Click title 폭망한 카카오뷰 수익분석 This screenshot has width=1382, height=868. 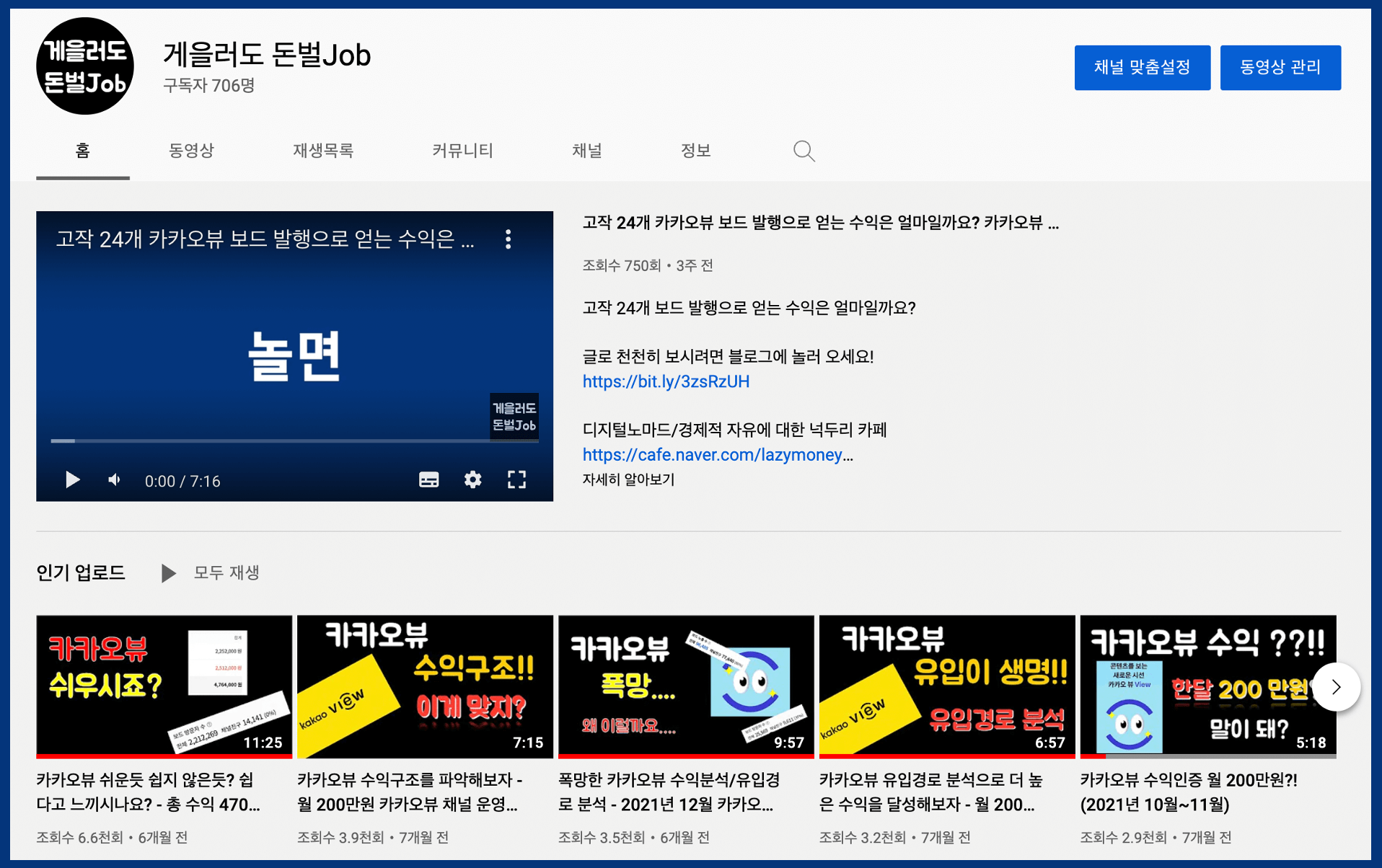pos(669,792)
